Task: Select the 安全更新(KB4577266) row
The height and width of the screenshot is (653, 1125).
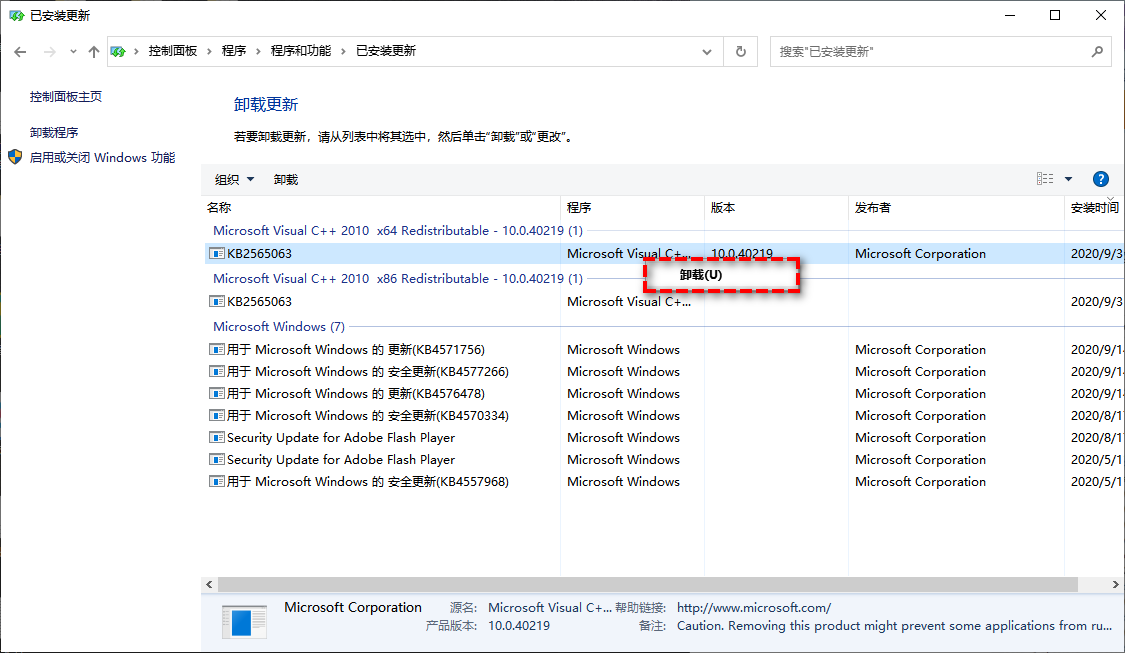Action: tap(664, 372)
